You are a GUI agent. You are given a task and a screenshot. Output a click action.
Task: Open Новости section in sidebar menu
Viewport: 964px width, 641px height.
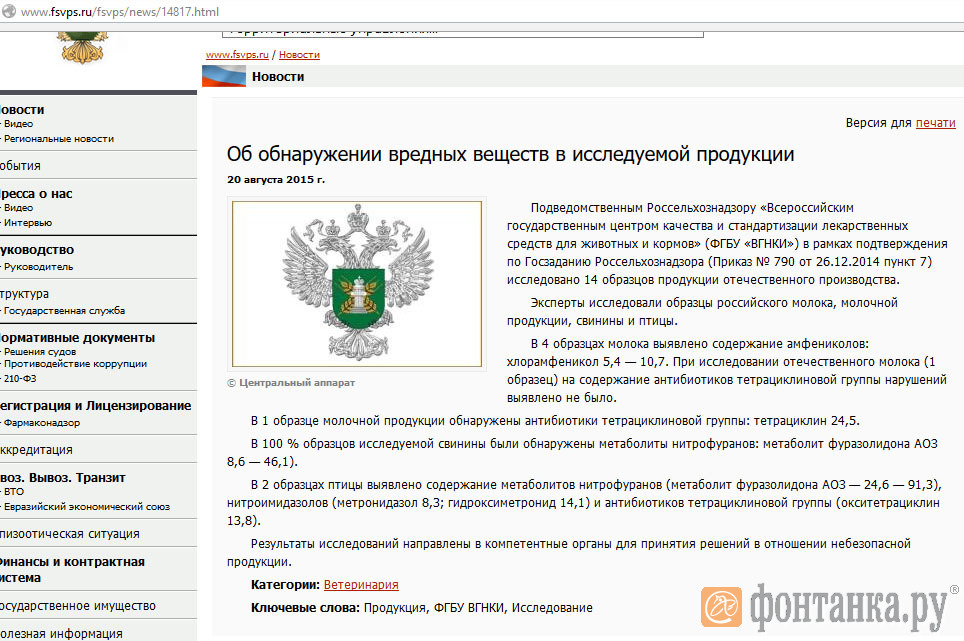click(x=22, y=110)
